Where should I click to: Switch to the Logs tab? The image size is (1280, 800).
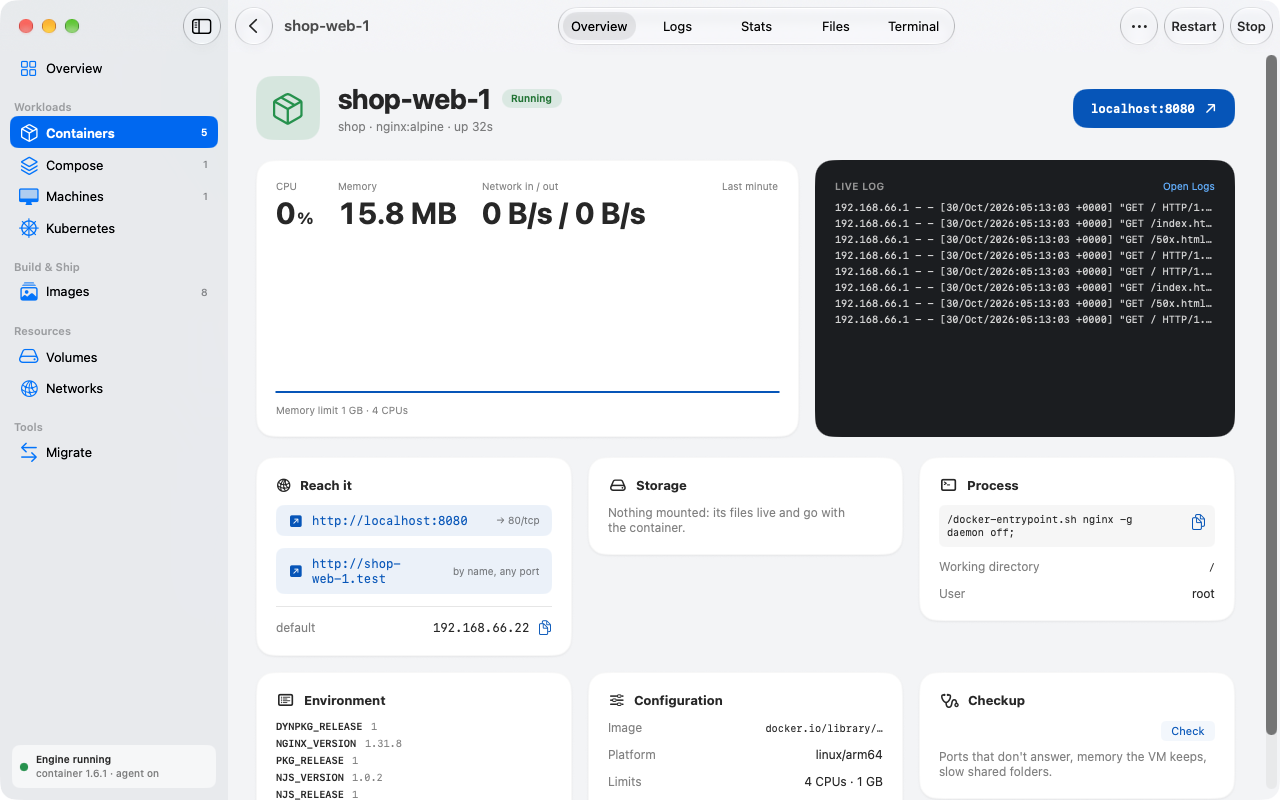677,27
